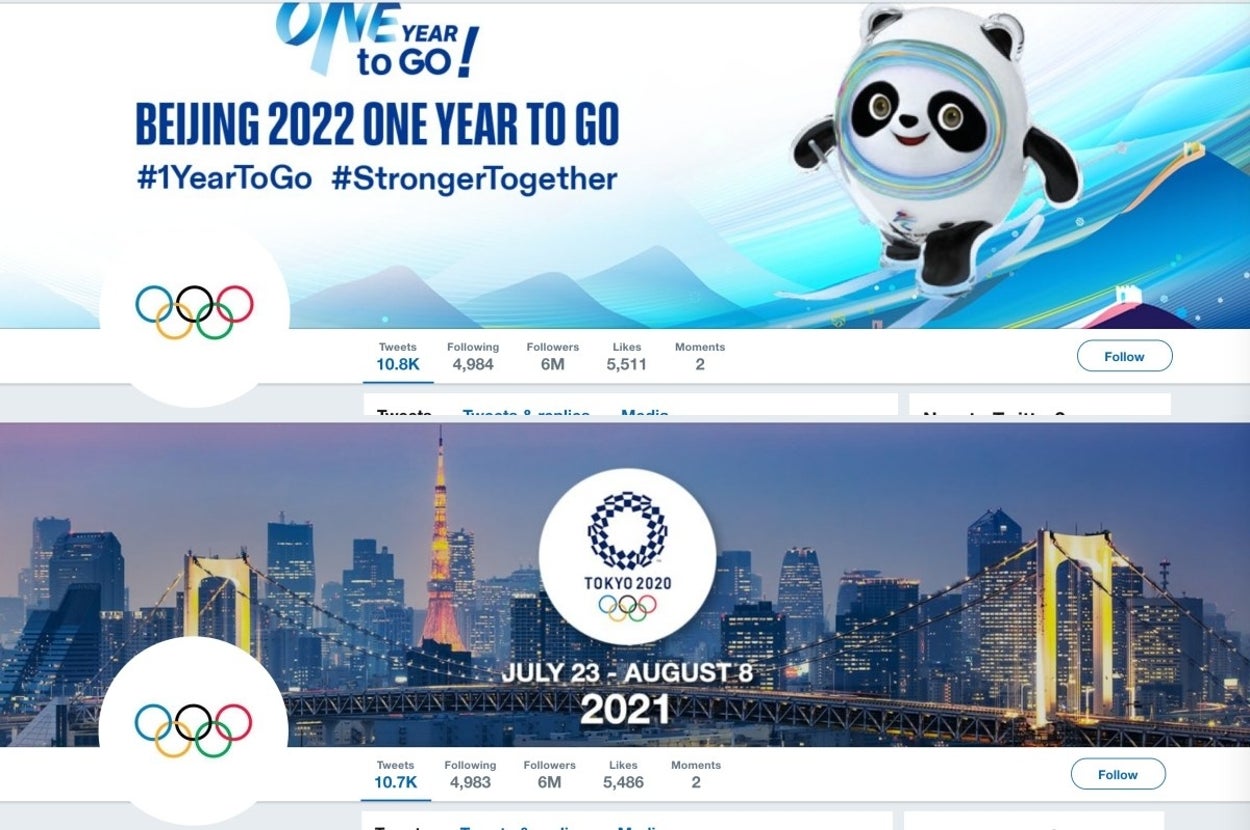Screen dimensions: 1250x830
Task: View the 6M Followers on the Beijing profile
Action: (552, 357)
